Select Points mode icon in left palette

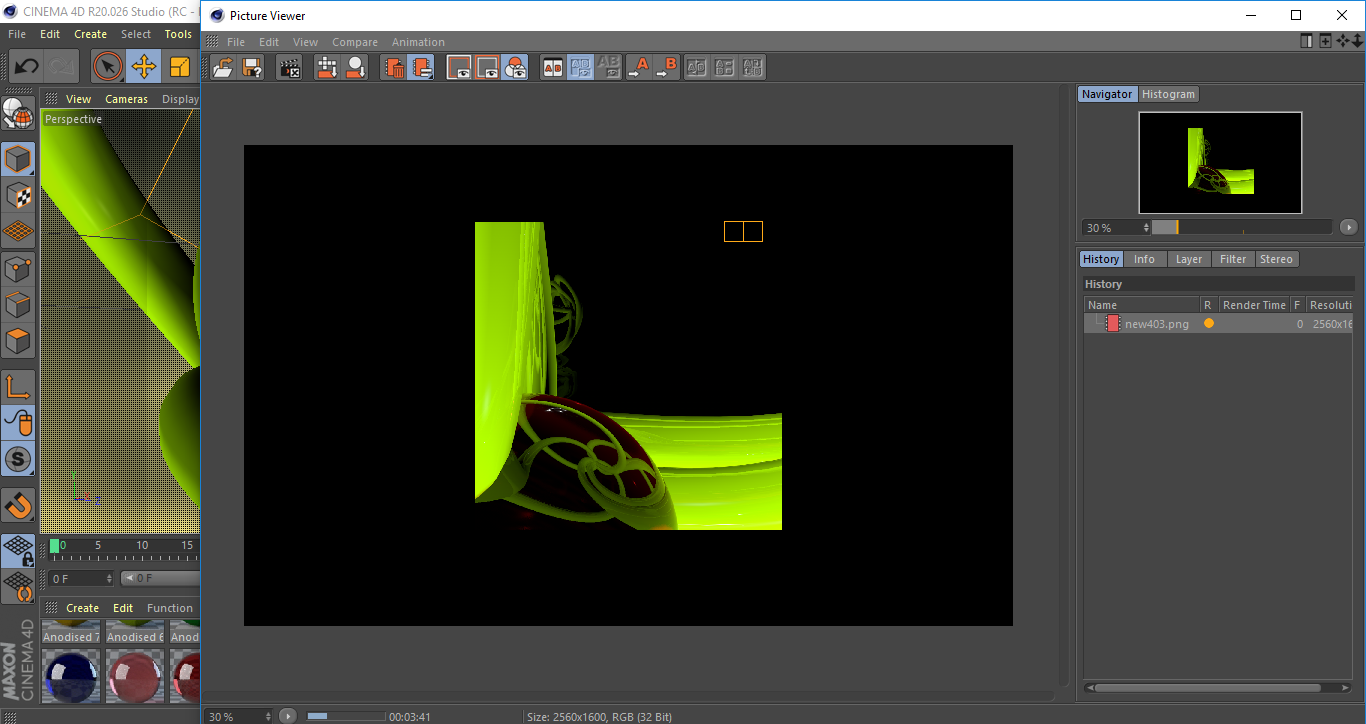click(x=18, y=268)
